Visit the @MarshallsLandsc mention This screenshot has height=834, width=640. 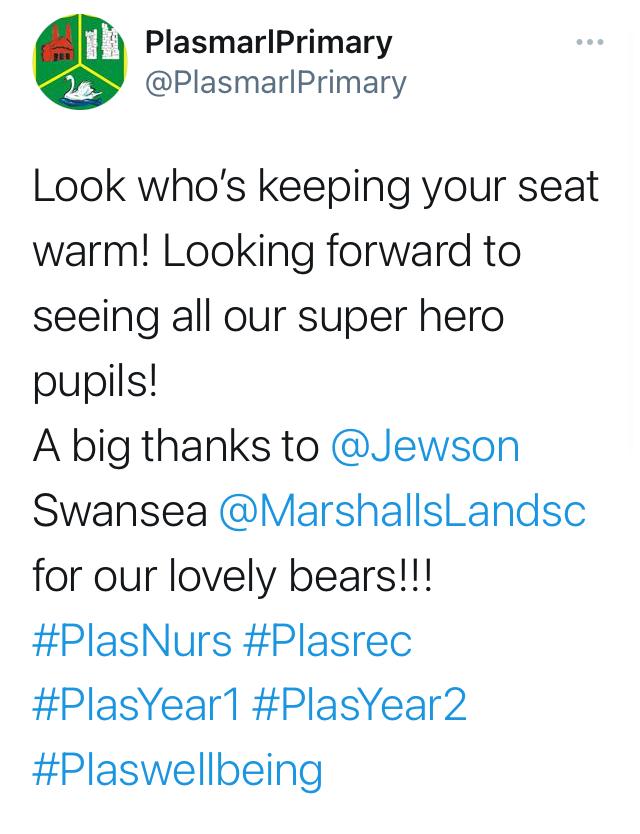[x=401, y=511]
